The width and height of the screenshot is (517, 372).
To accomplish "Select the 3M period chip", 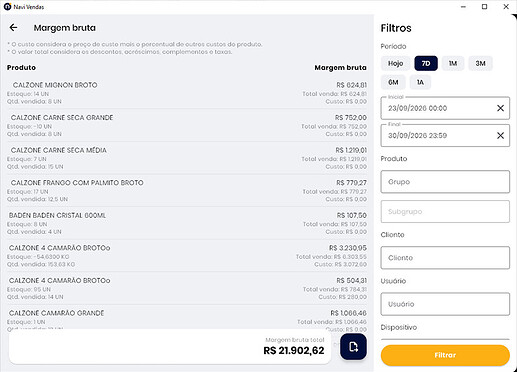I will 480,63.
